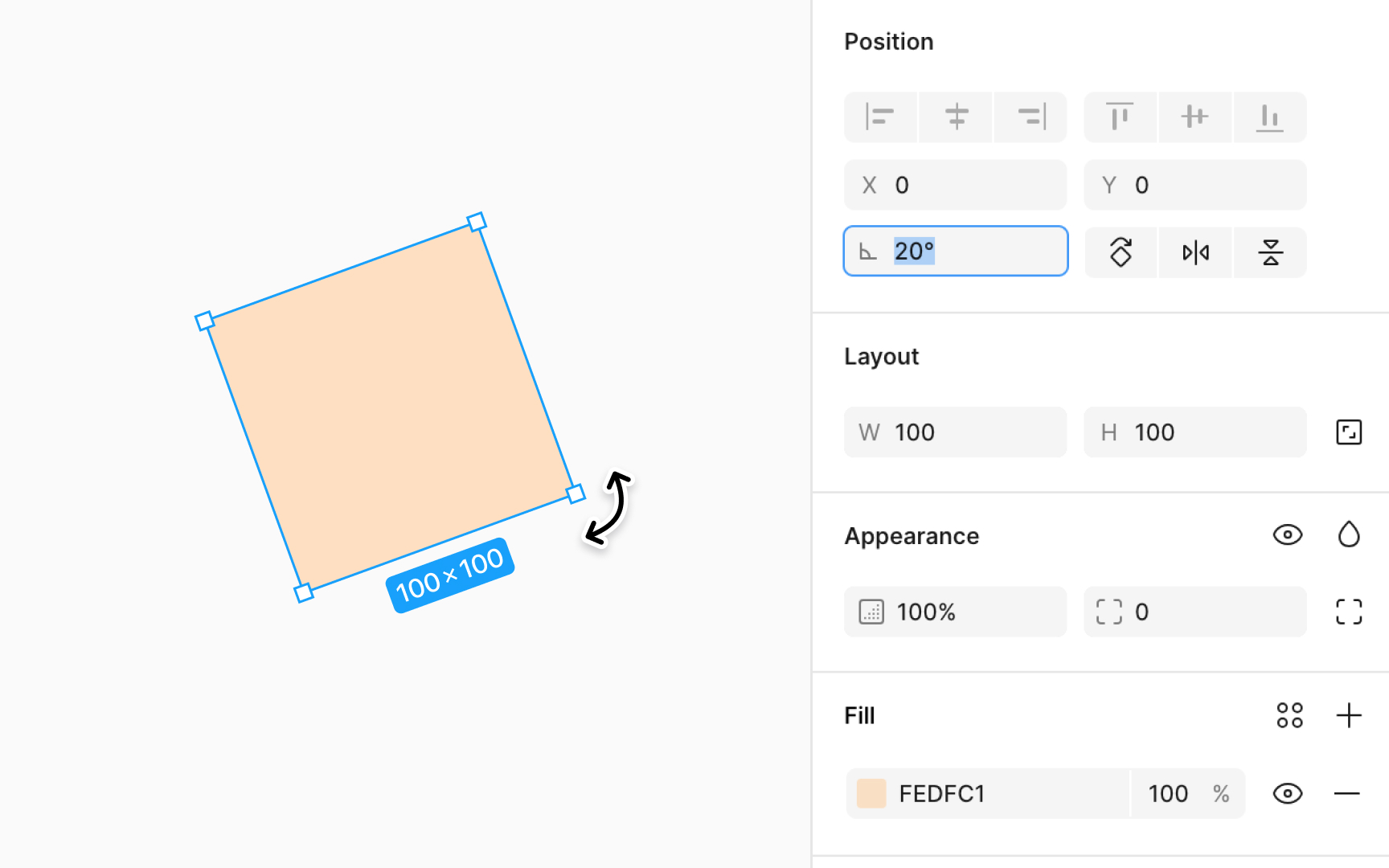Remove the fill with the minus
The width and height of the screenshot is (1389, 868).
click(x=1349, y=793)
